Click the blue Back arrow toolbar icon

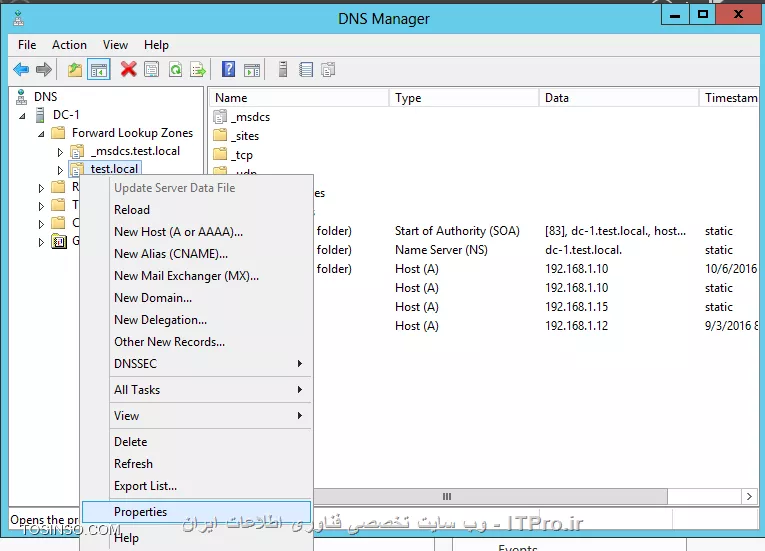pos(21,70)
